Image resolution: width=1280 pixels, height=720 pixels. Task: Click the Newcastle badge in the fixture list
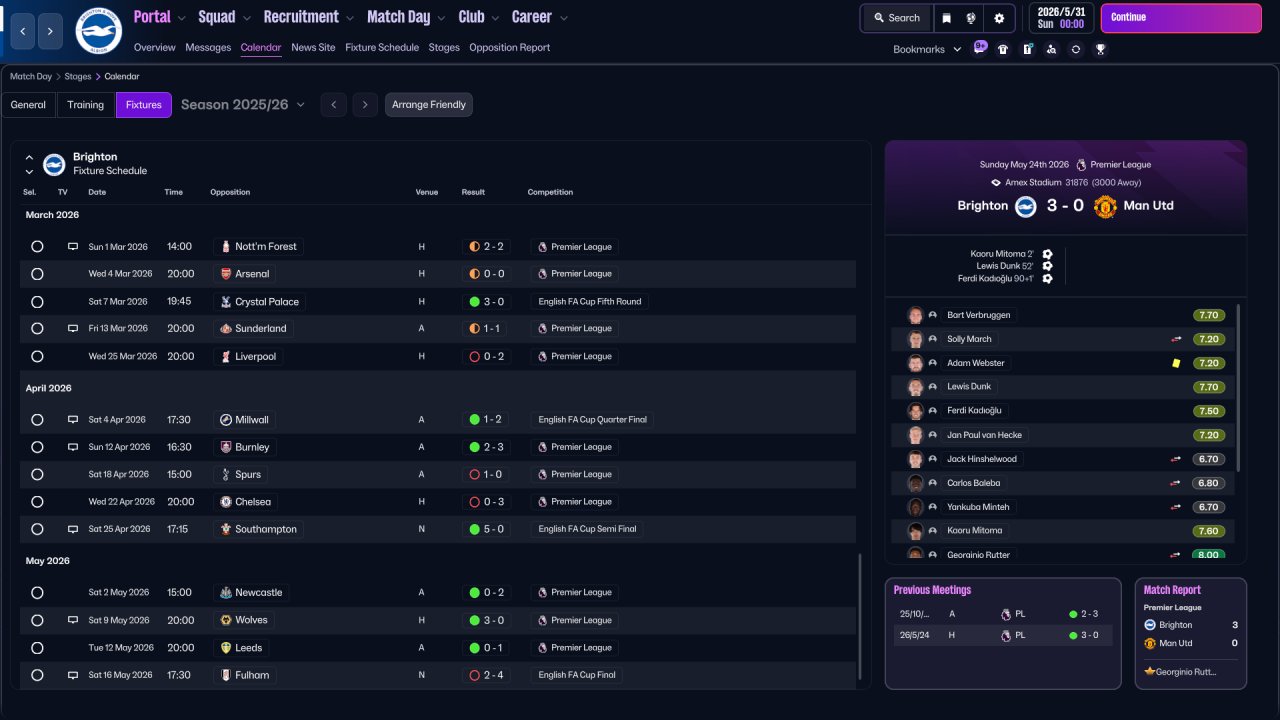[x=225, y=593]
